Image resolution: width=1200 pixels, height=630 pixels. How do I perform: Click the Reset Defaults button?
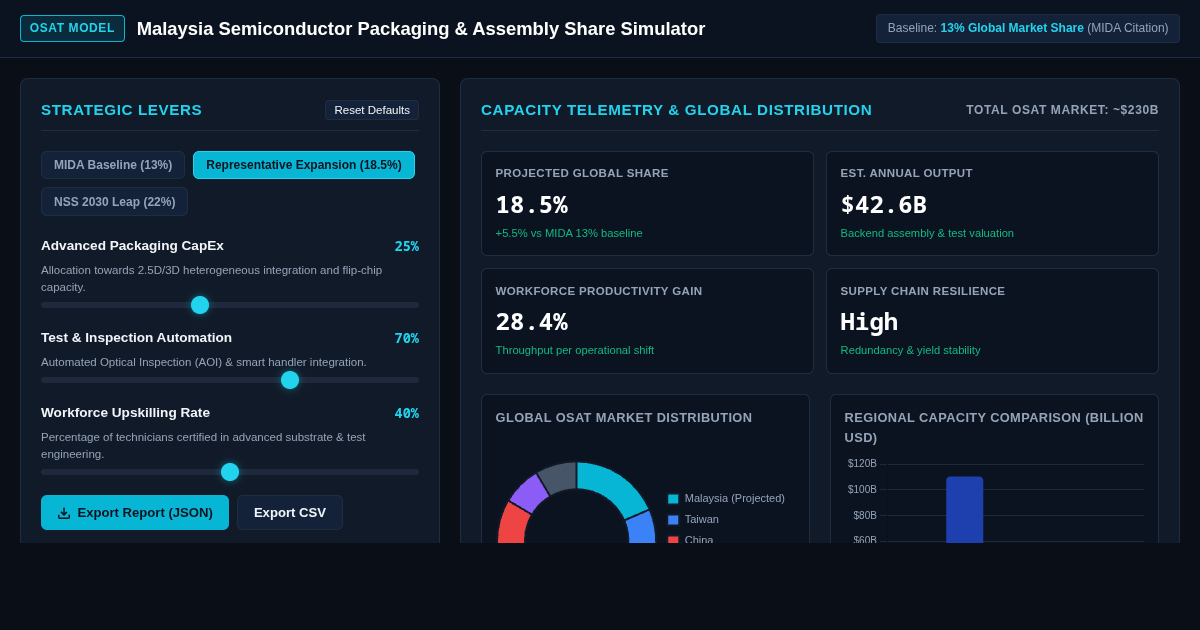(372, 110)
